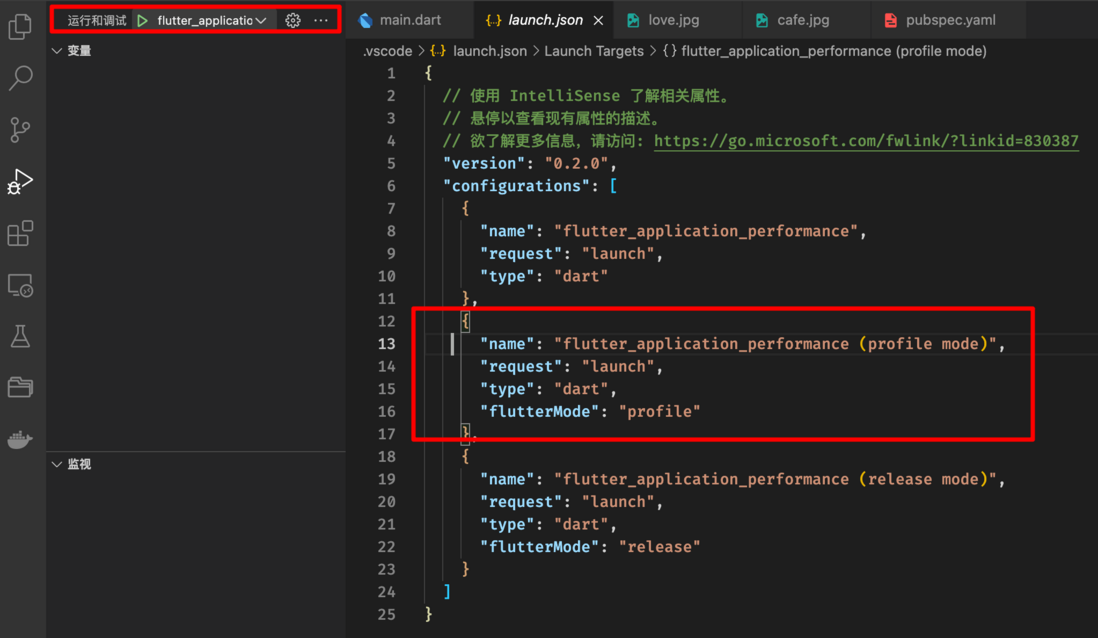Open the Extensions view

[20, 233]
